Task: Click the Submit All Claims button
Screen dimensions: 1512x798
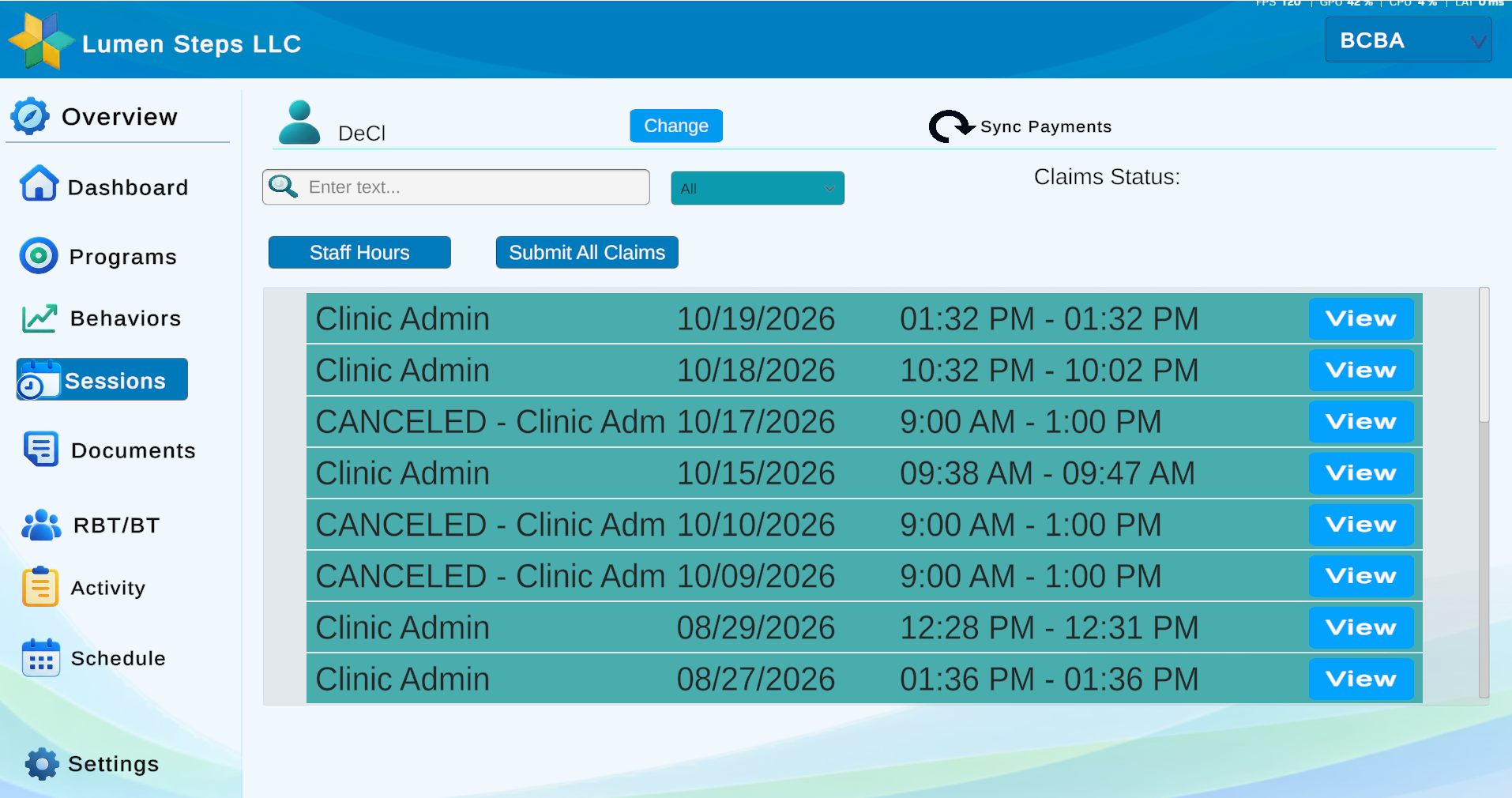Action: [x=587, y=252]
